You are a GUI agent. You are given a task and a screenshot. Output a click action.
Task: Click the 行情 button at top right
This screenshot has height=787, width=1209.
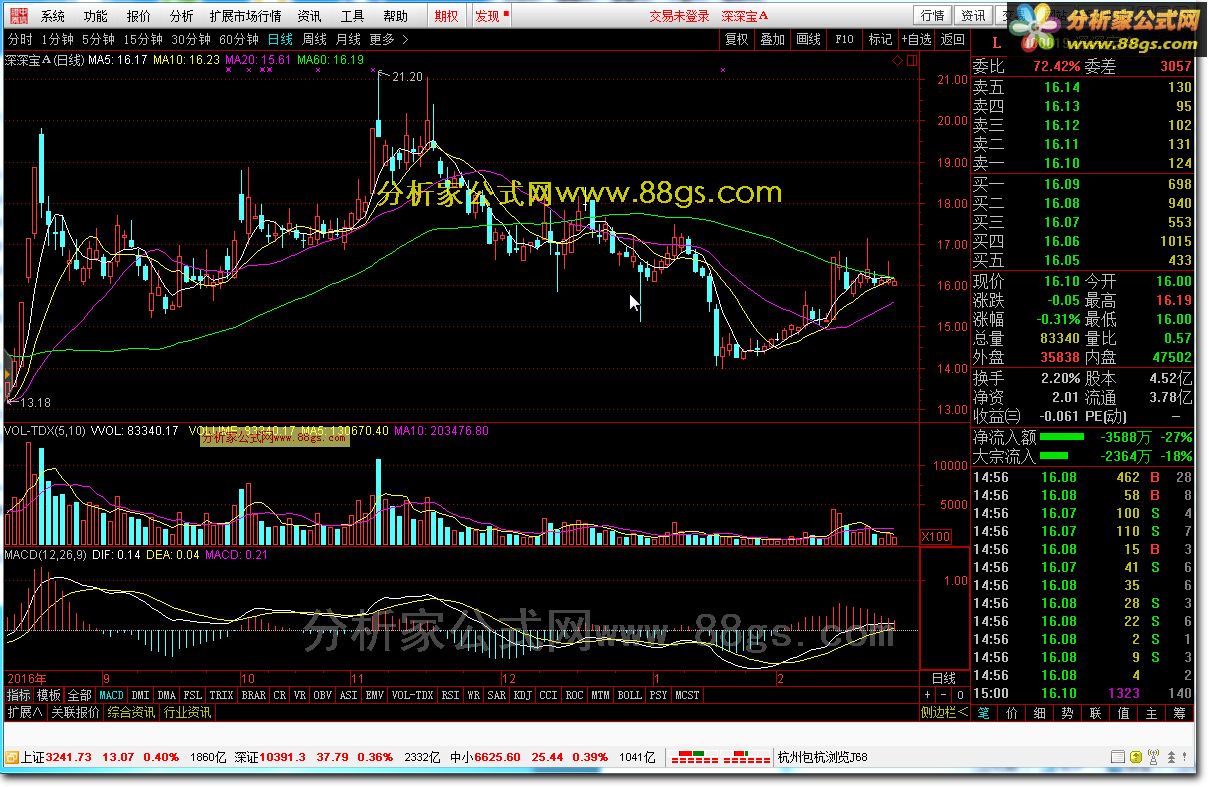click(932, 15)
